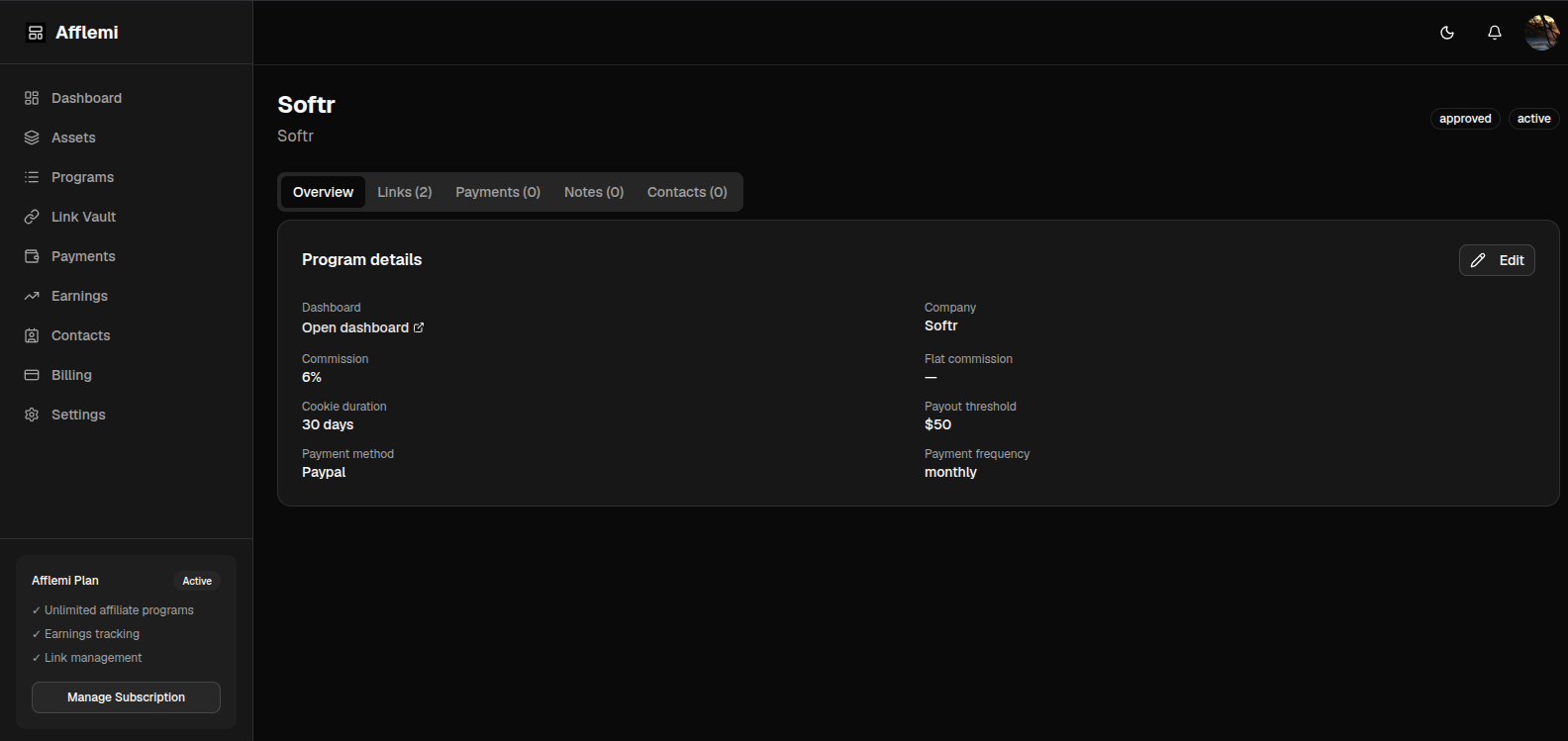Screen dimensions: 1568x741
Task: Click Earnings tracking feature text
Action: tap(92, 634)
